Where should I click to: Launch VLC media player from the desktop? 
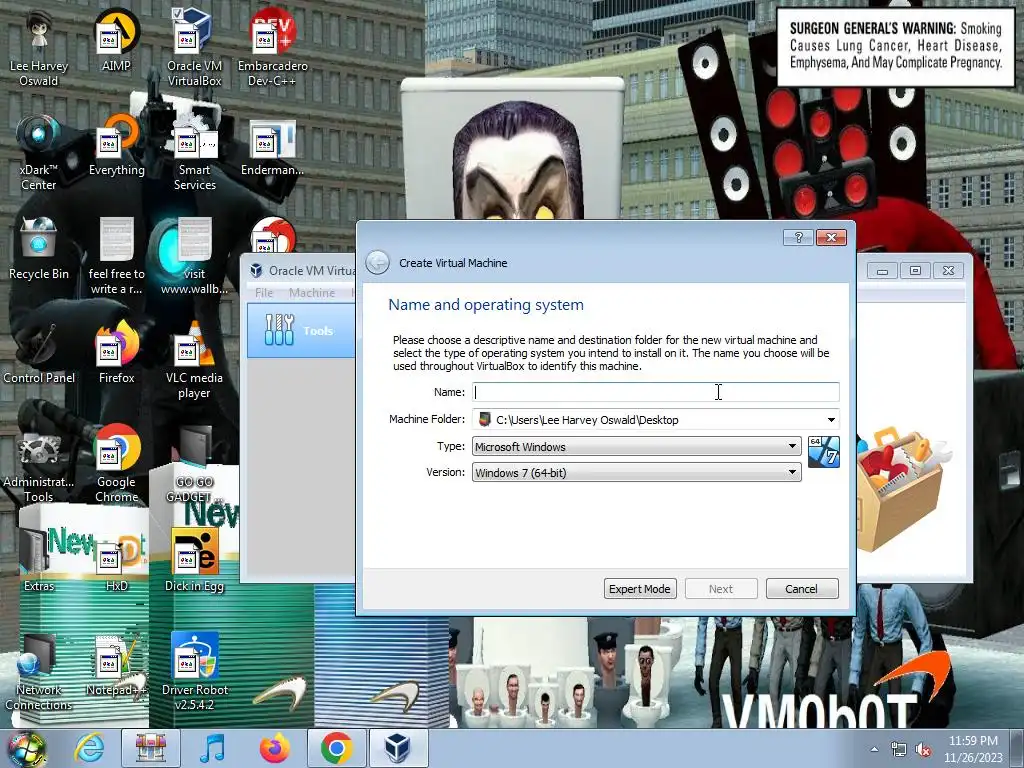pos(194,360)
